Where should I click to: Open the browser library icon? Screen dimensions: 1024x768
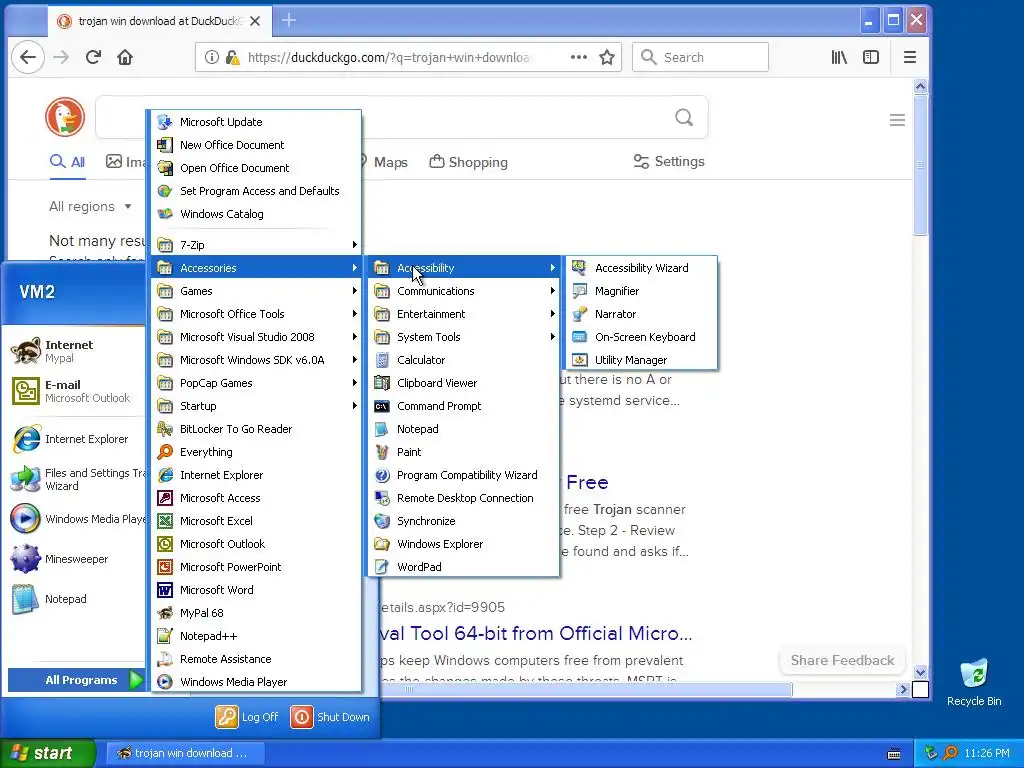click(839, 57)
